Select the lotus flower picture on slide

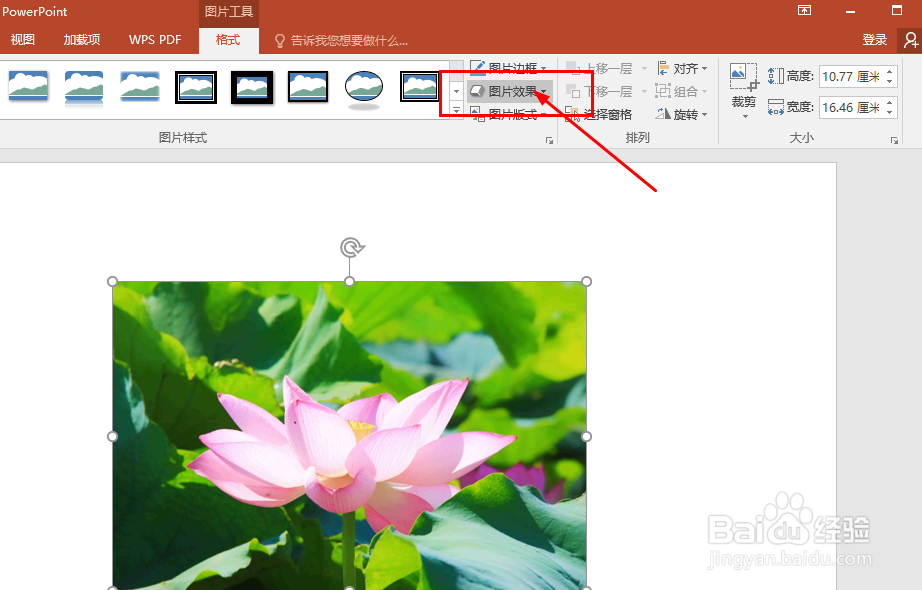click(x=349, y=436)
